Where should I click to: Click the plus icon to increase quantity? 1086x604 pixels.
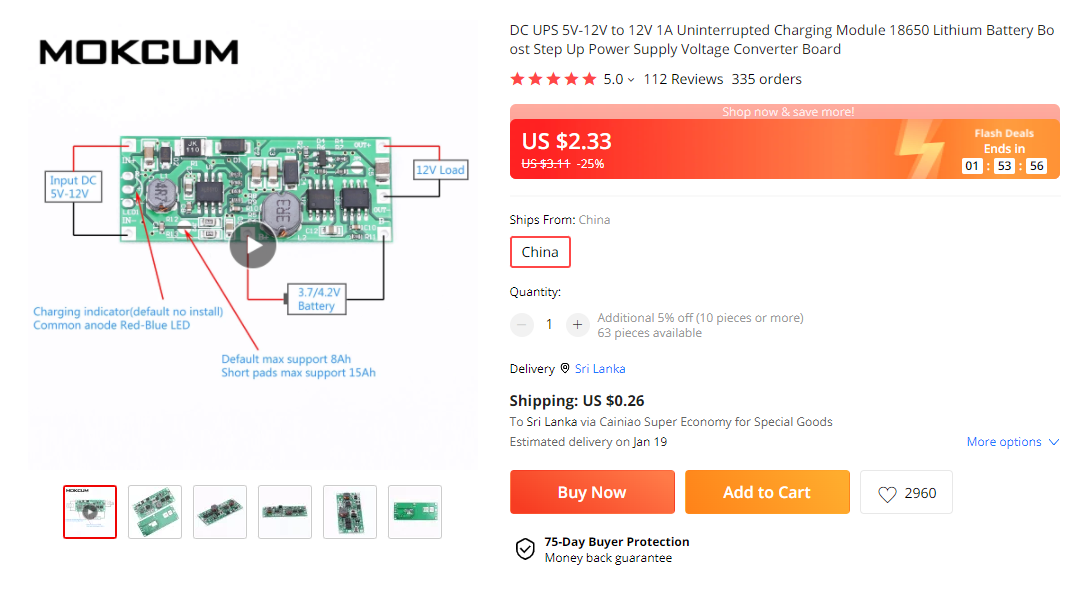click(x=577, y=324)
